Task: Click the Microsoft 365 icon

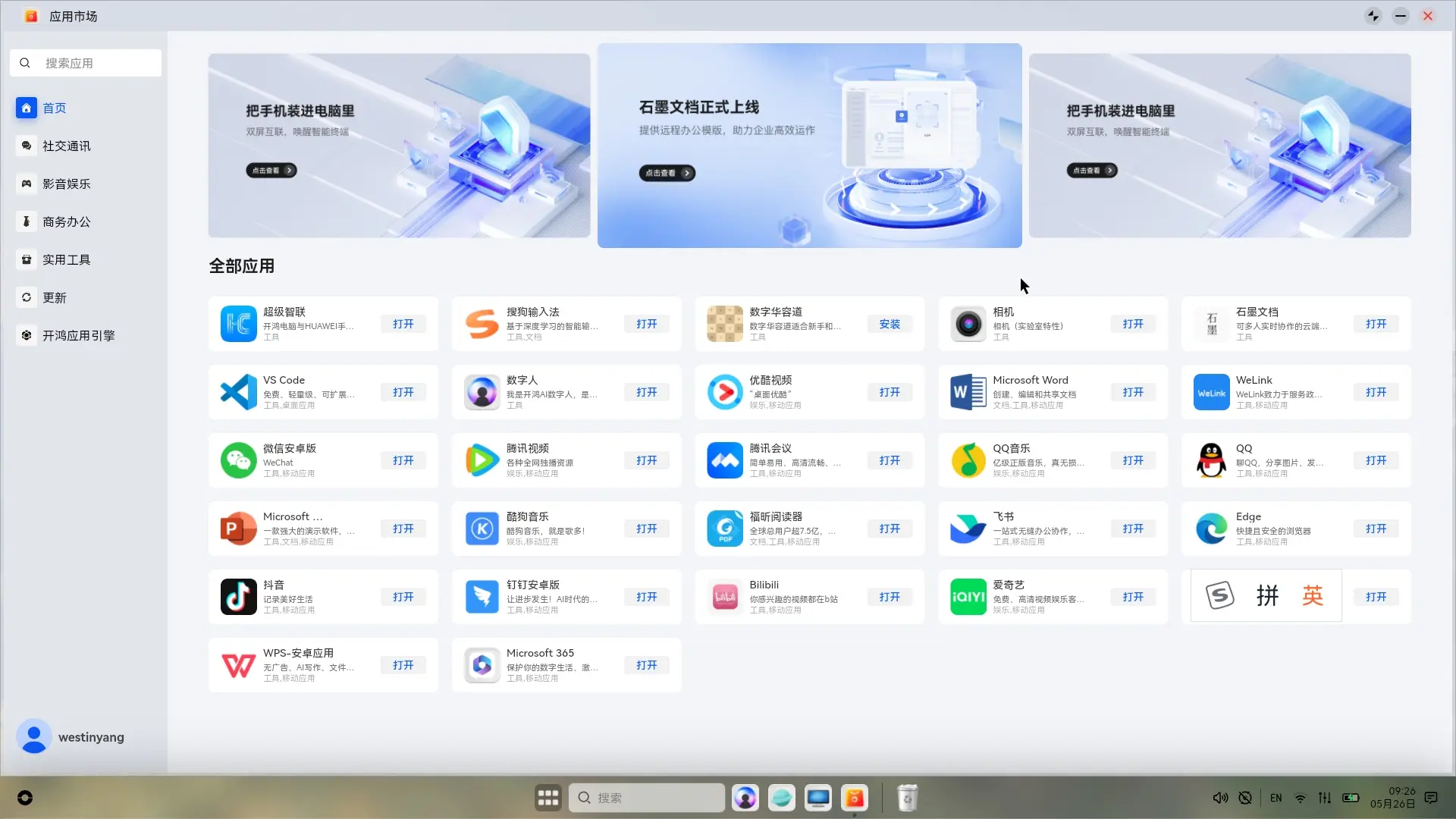Action: 482,665
